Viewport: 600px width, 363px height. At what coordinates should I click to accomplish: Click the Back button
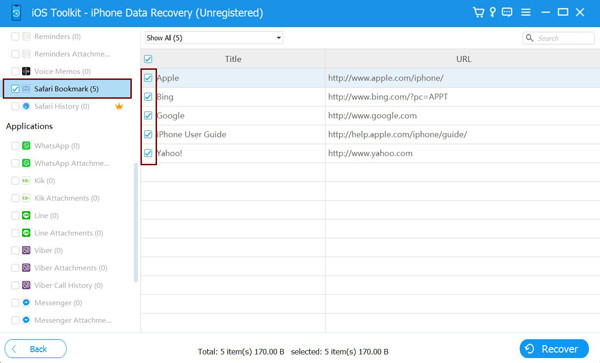pyautogui.click(x=36, y=349)
